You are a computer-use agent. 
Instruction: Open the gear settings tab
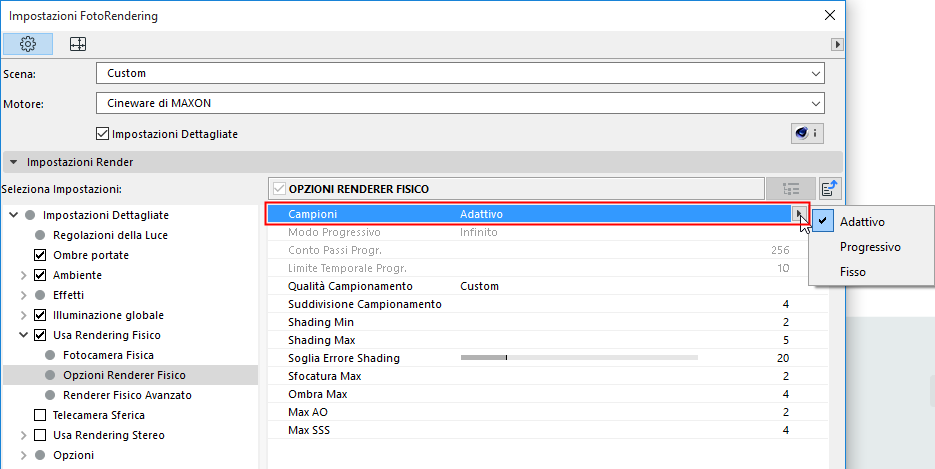click(28, 44)
